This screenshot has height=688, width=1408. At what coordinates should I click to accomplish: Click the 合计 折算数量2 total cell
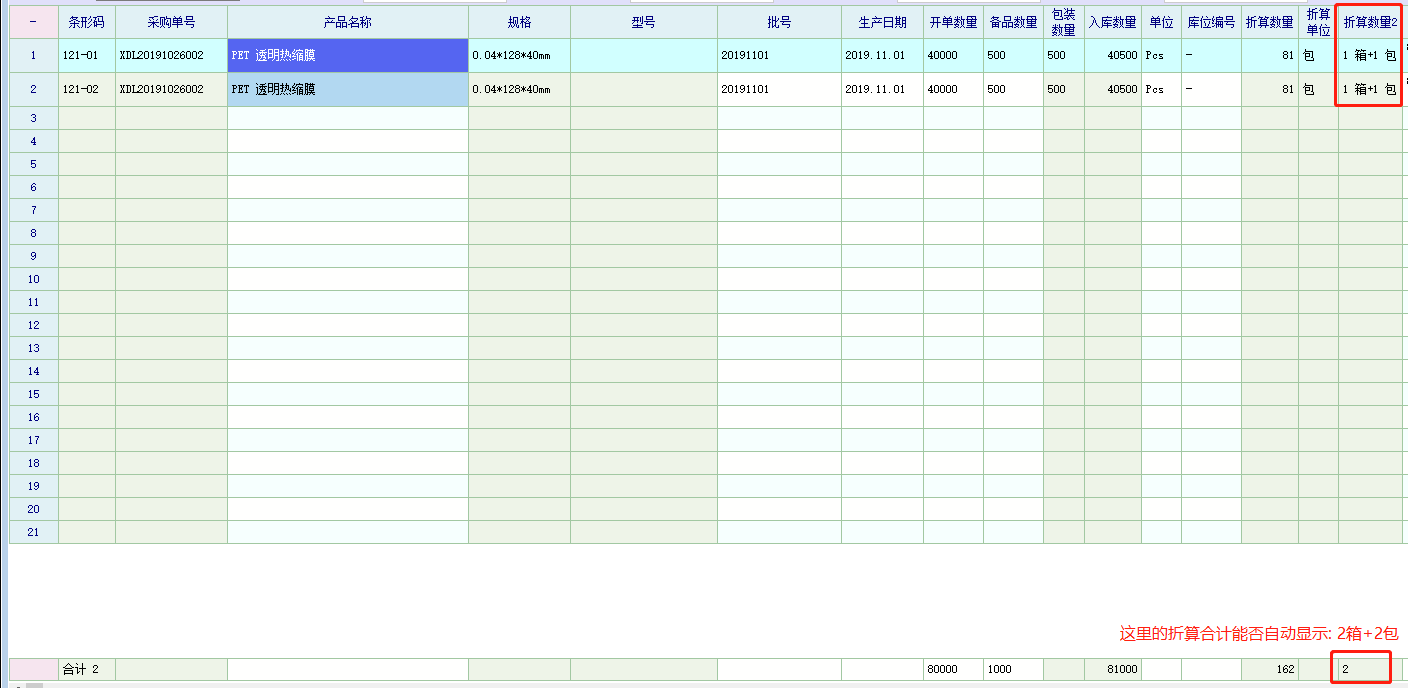[1361, 669]
